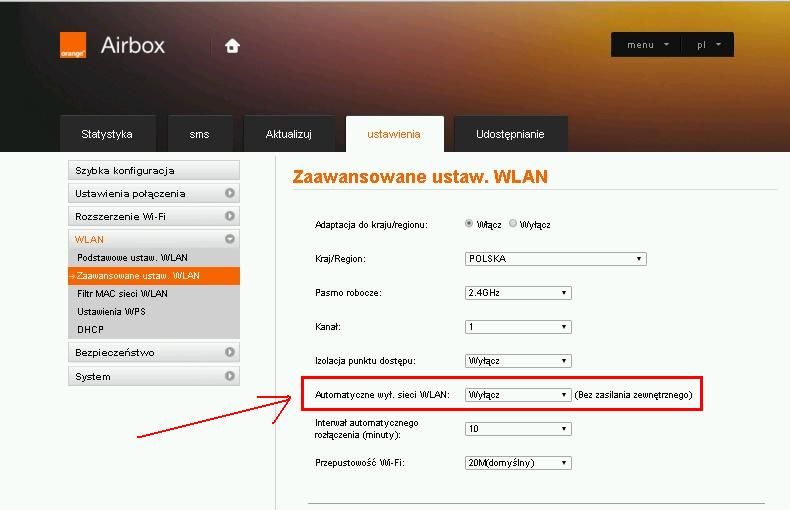Image resolution: width=790 pixels, height=510 pixels.
Task: Open the menu dropdown in the header
Action: (x=647, y=45)
